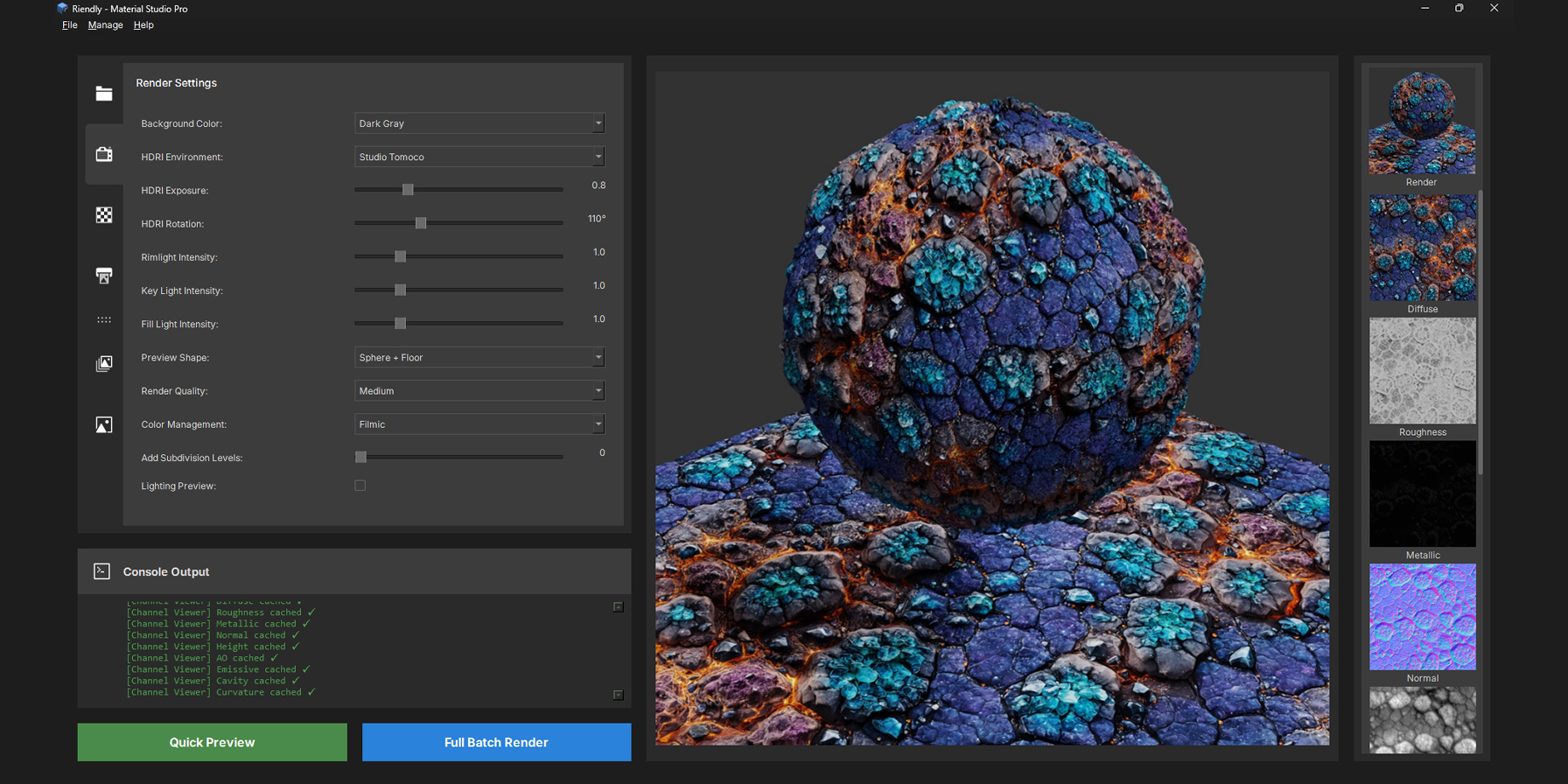The height and width of the screenshot is (784, 1568).
Task: Open the stacked images gallery sidebar icon
Action: pyautogui.click(x=104, y=363)
